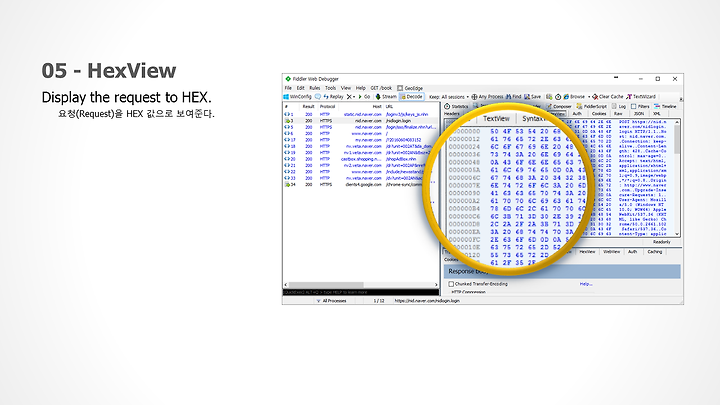This screenshot has height=405, width=720.
Task: Open WinConfig in the toolbar
Action: pos(298,97)
